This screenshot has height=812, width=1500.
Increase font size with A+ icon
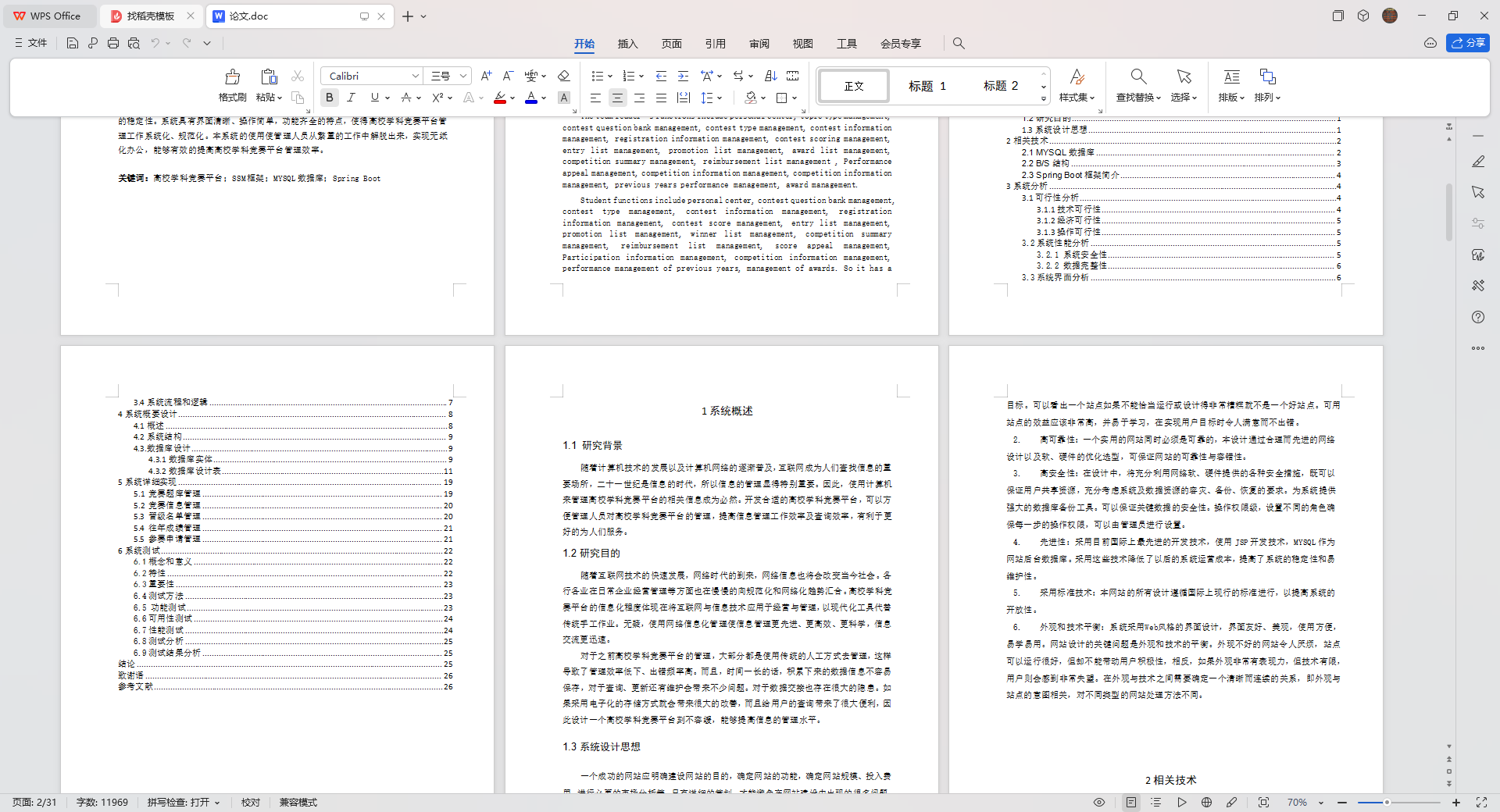click(x=486, y=76)
